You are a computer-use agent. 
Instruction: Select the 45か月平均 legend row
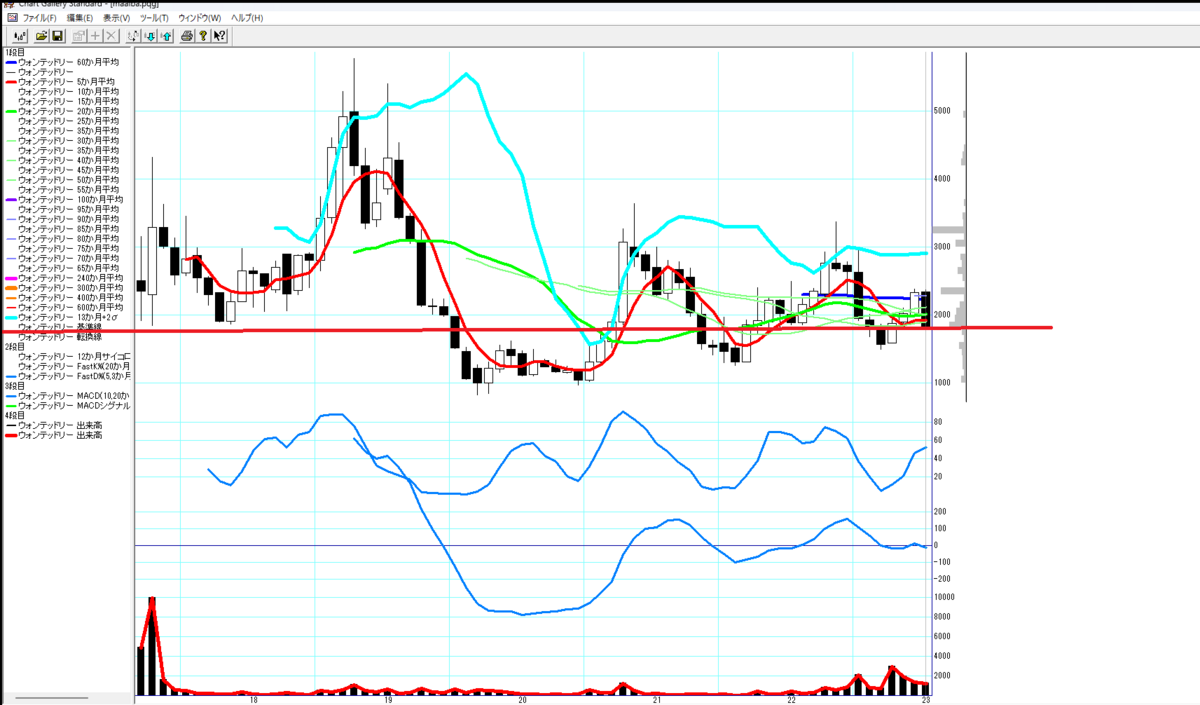[x=67, y=170]
